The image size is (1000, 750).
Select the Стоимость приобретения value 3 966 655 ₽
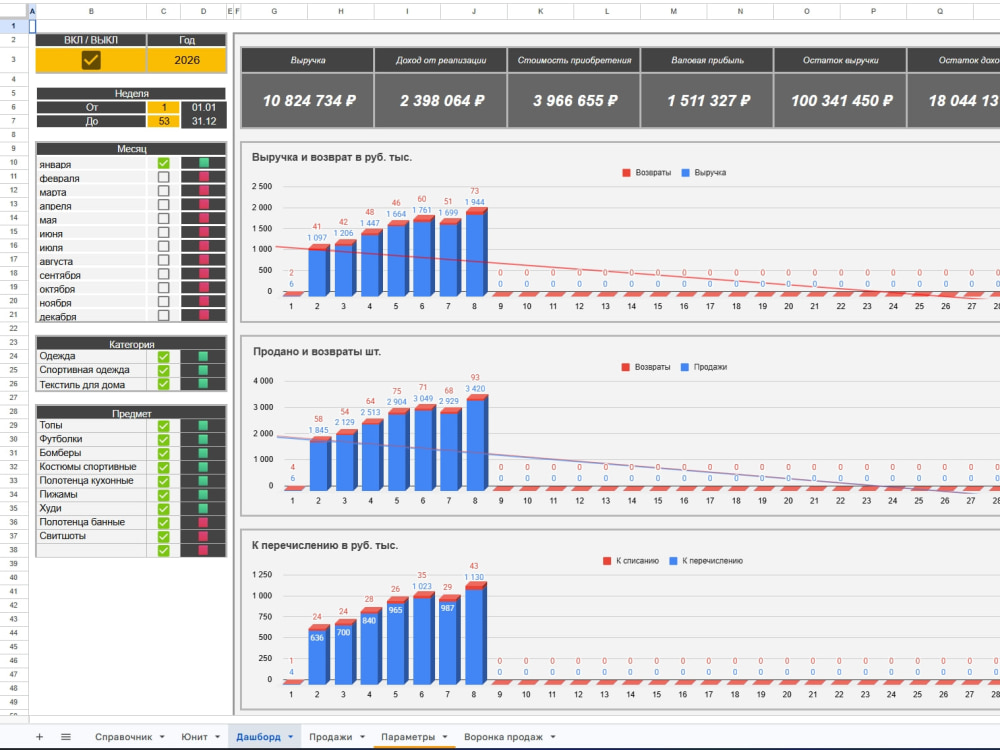coord(575,101)
